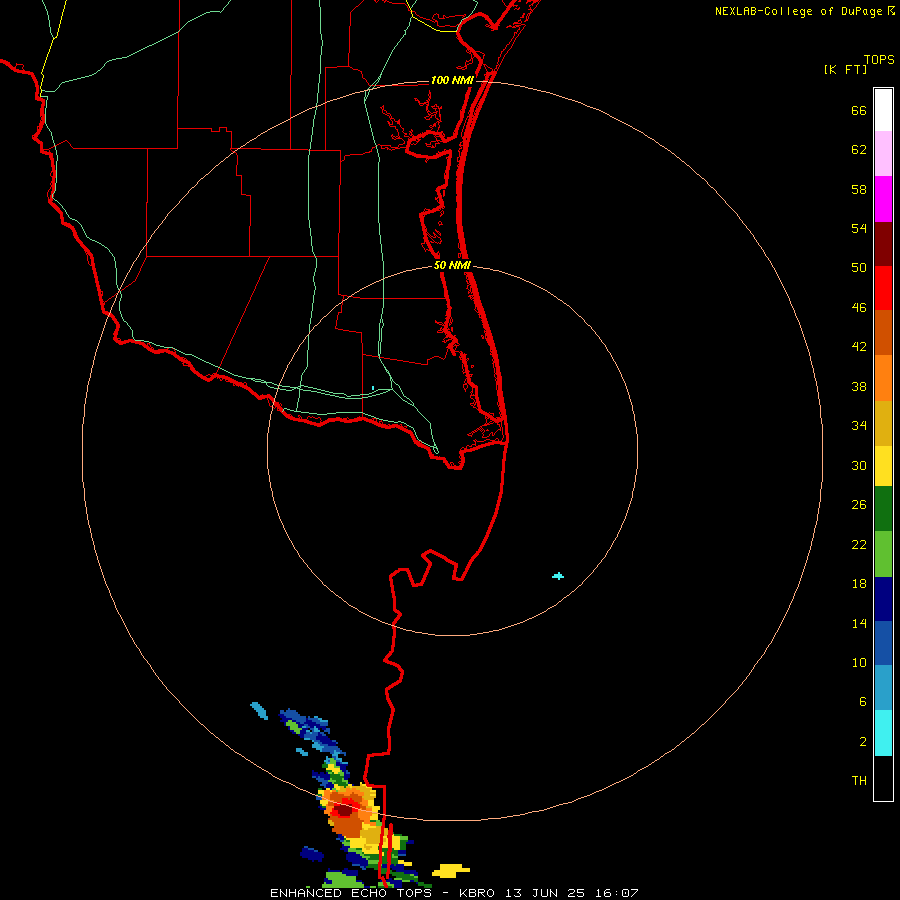Click the legend value 58
This screenshot has height=900, width=900.
[x=859, y=189]
